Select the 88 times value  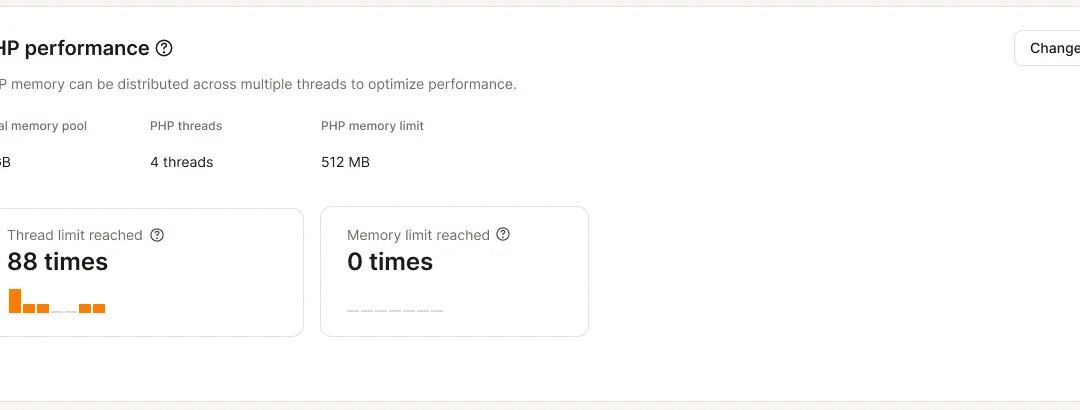click(57, 262)
